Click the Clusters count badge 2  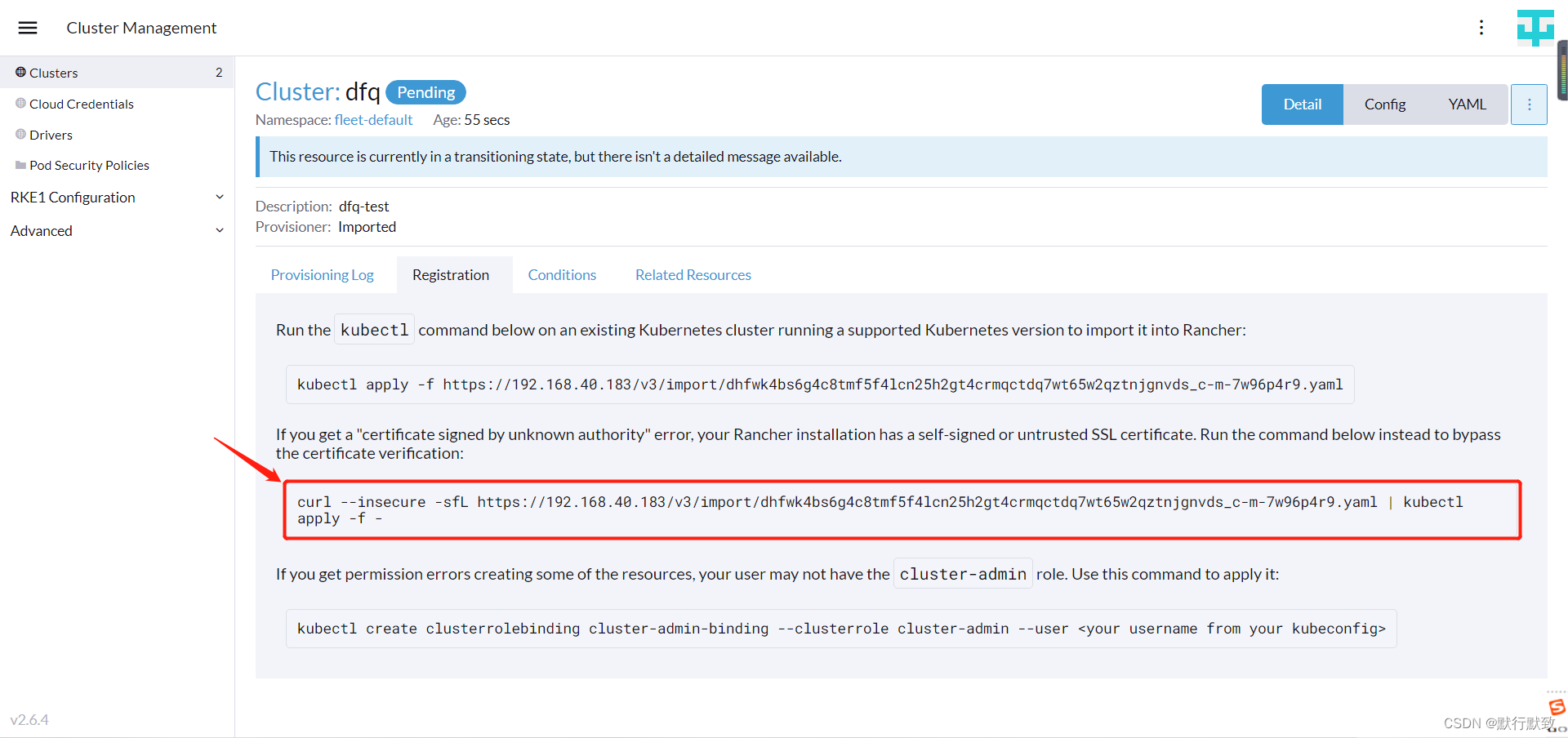pos(219,73)
